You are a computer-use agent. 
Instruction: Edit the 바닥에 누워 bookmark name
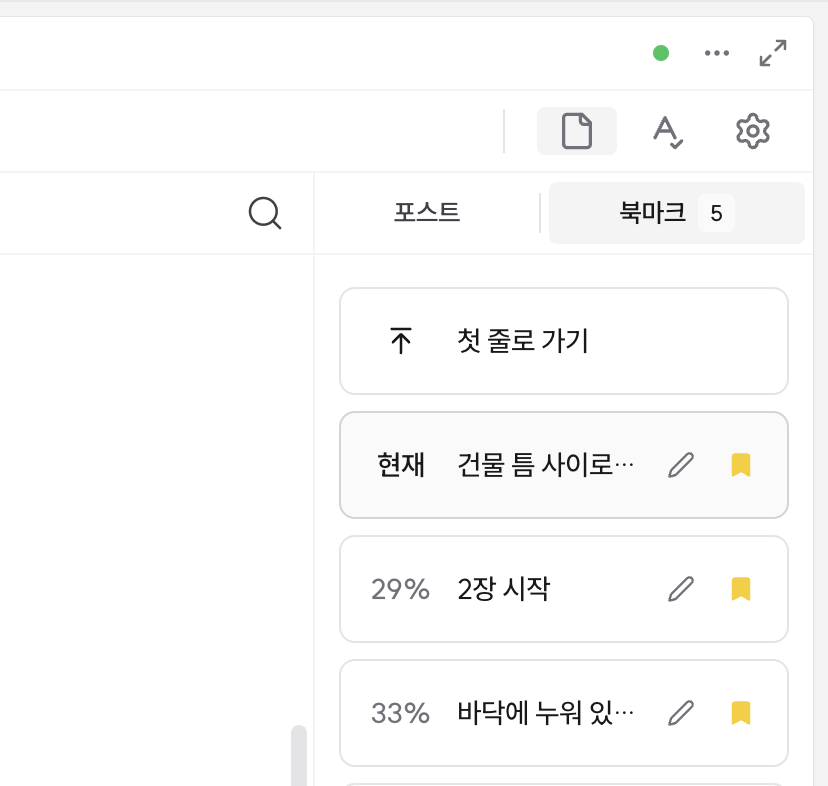coord(681,713)
